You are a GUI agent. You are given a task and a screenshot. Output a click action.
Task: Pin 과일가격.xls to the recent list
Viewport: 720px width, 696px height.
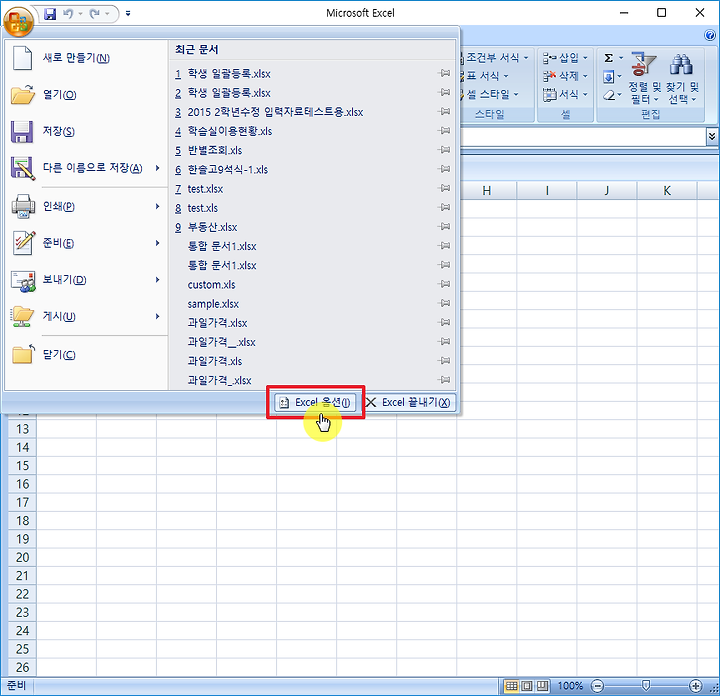click(x=444, y=361)
